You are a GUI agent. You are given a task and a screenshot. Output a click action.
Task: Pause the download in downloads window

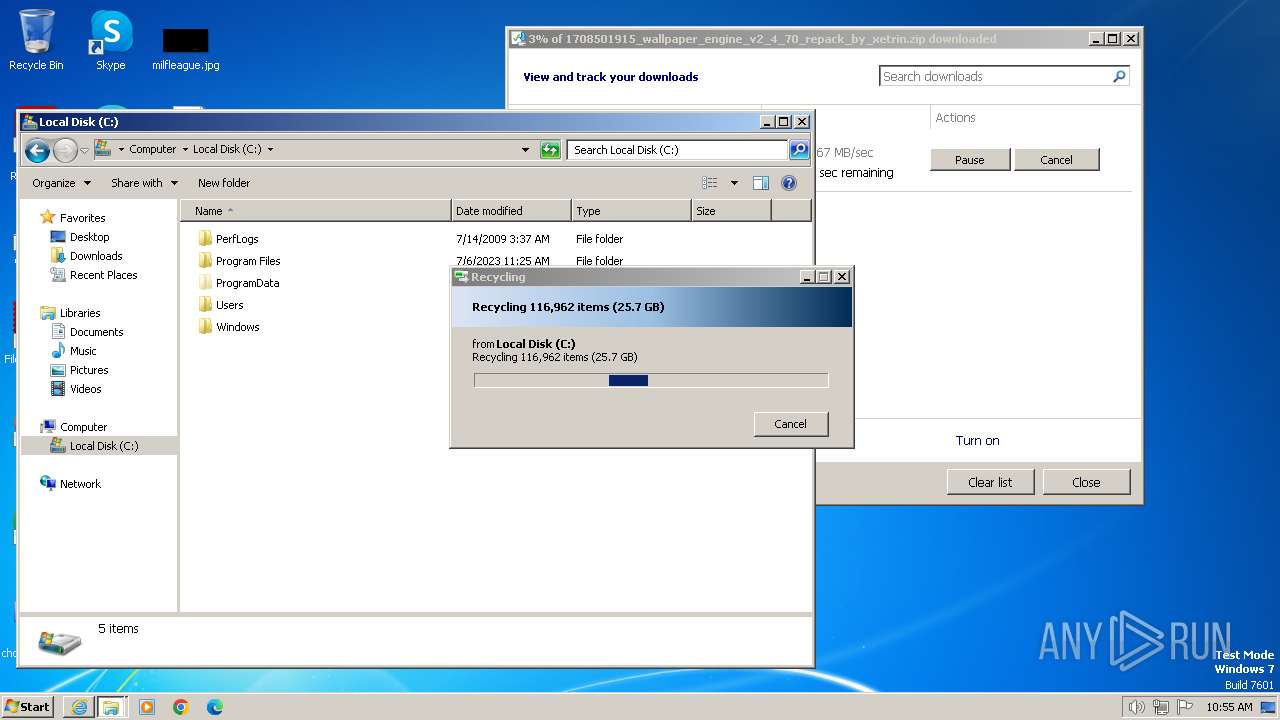pos(969,160)
